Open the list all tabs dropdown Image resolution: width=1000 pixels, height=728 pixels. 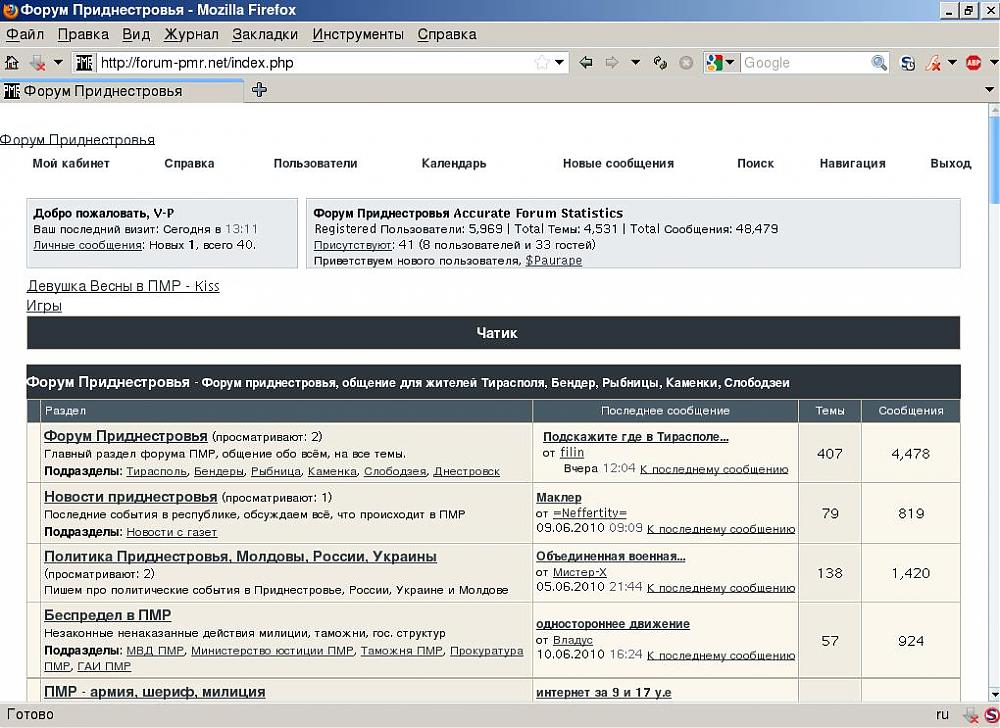[990, 90]
